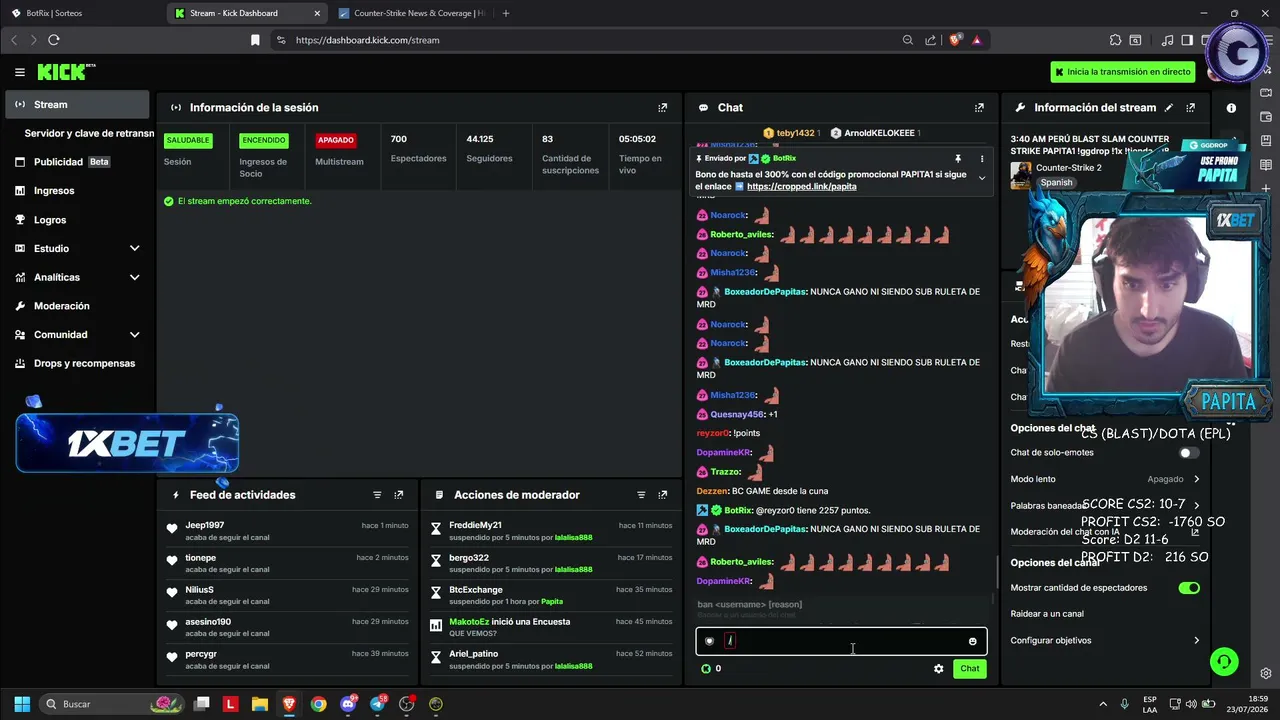Click Inicia la transmisión en directo
Screen dimensions: 1280x720
point(1123,72)
